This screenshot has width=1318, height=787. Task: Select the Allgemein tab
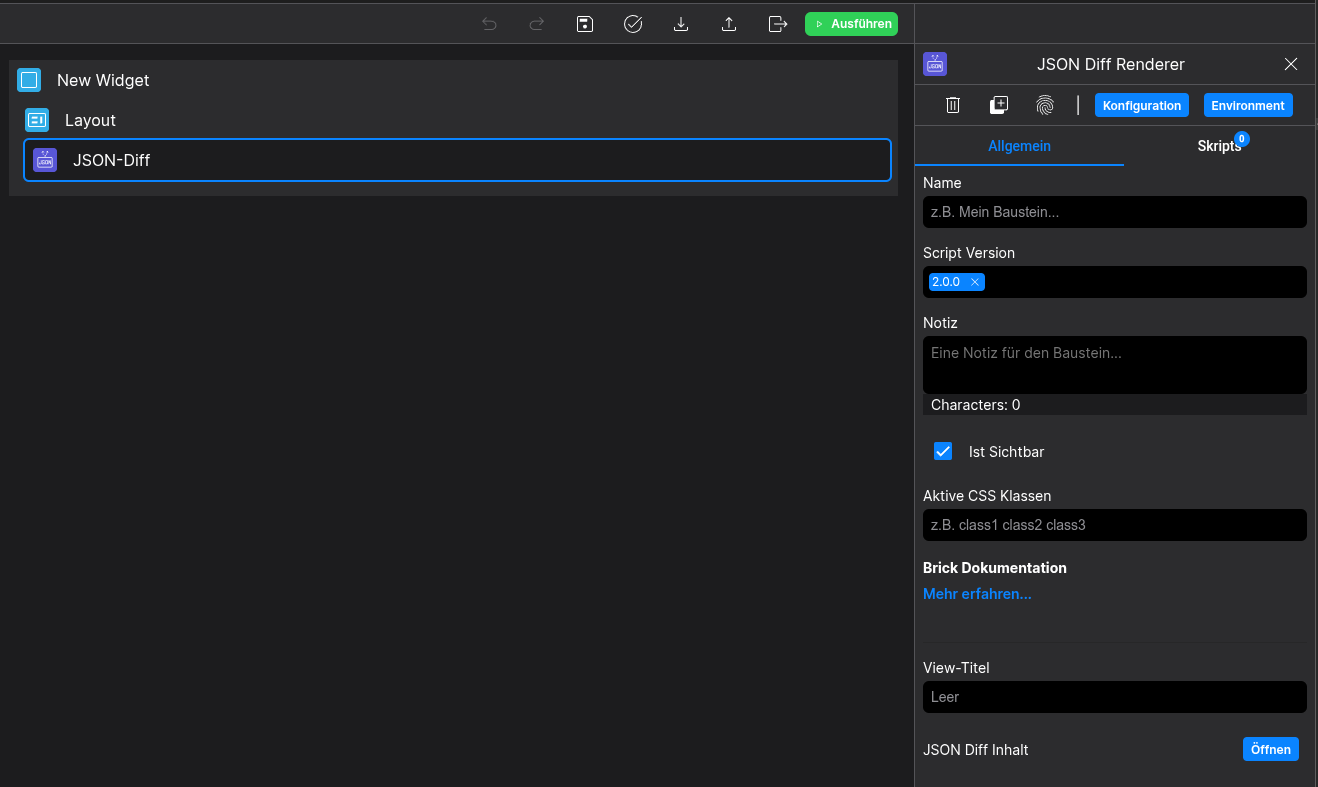1019,146
